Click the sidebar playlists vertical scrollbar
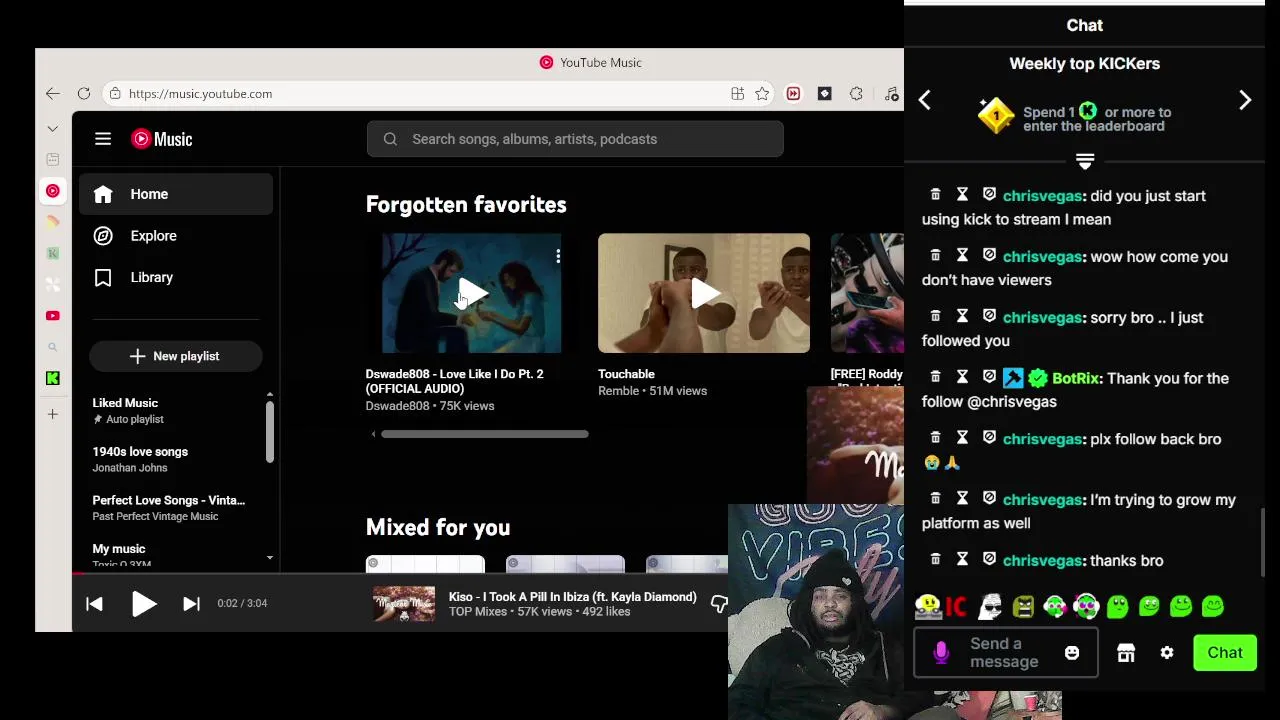1280x720 pixels. point(269,431)
